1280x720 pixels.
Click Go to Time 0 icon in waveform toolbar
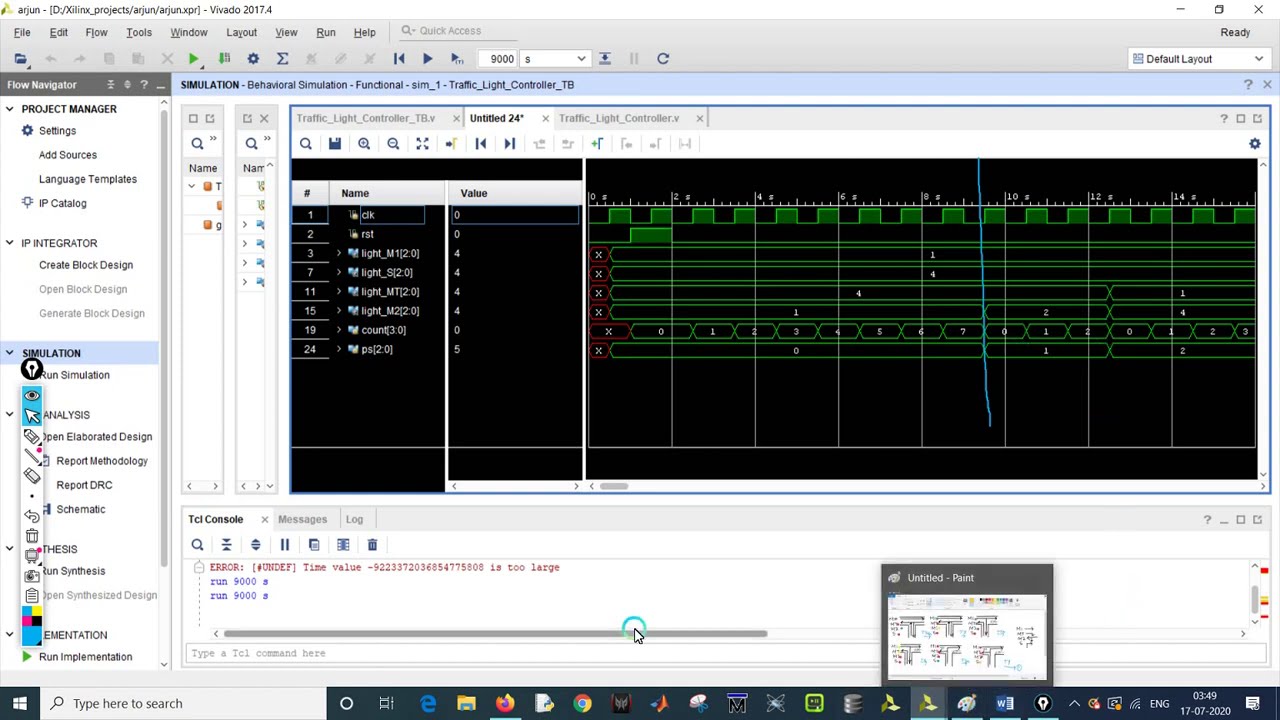480,144
